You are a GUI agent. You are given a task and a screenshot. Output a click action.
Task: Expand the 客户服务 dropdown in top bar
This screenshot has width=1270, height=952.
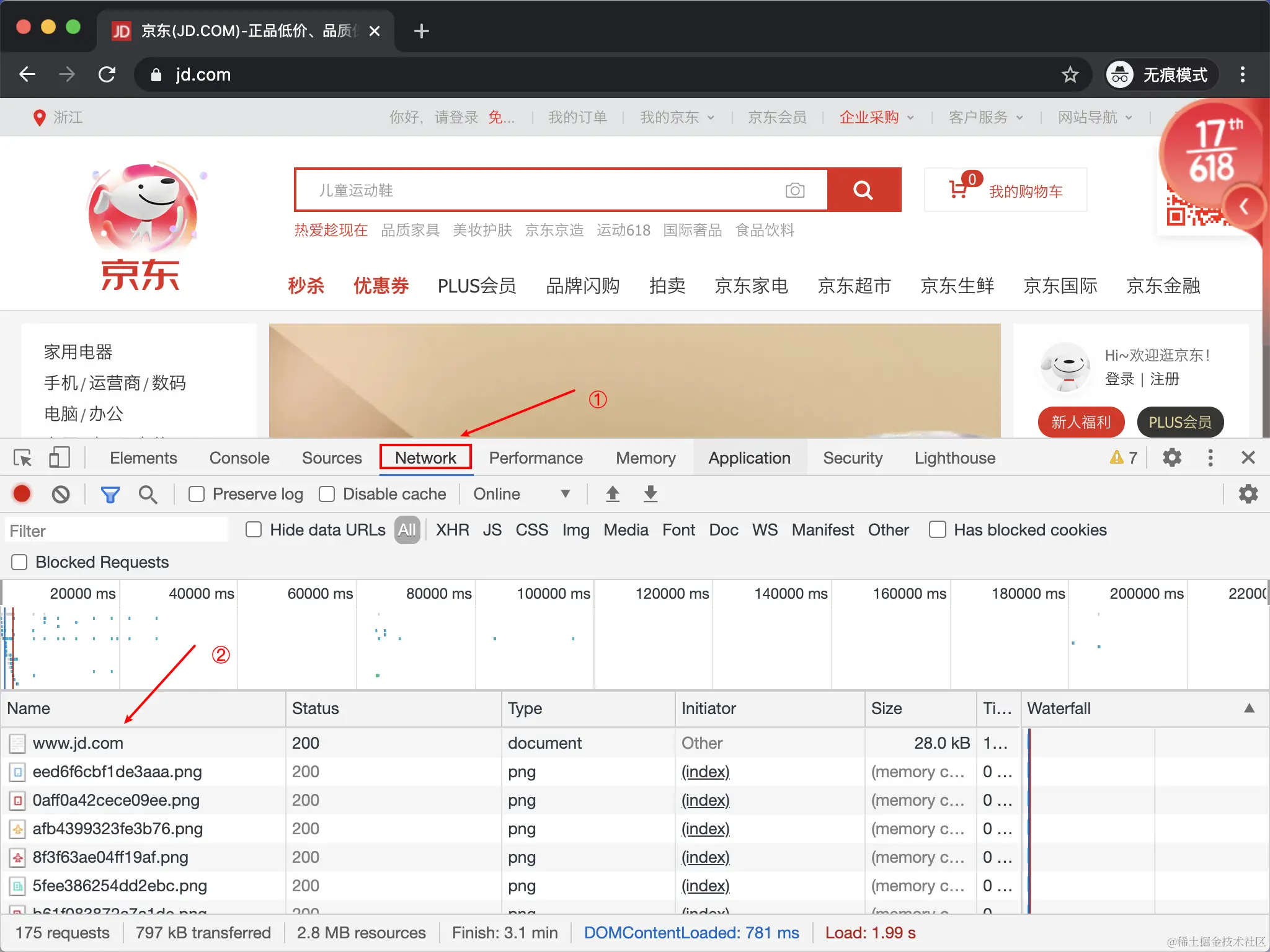coord(985,117)
